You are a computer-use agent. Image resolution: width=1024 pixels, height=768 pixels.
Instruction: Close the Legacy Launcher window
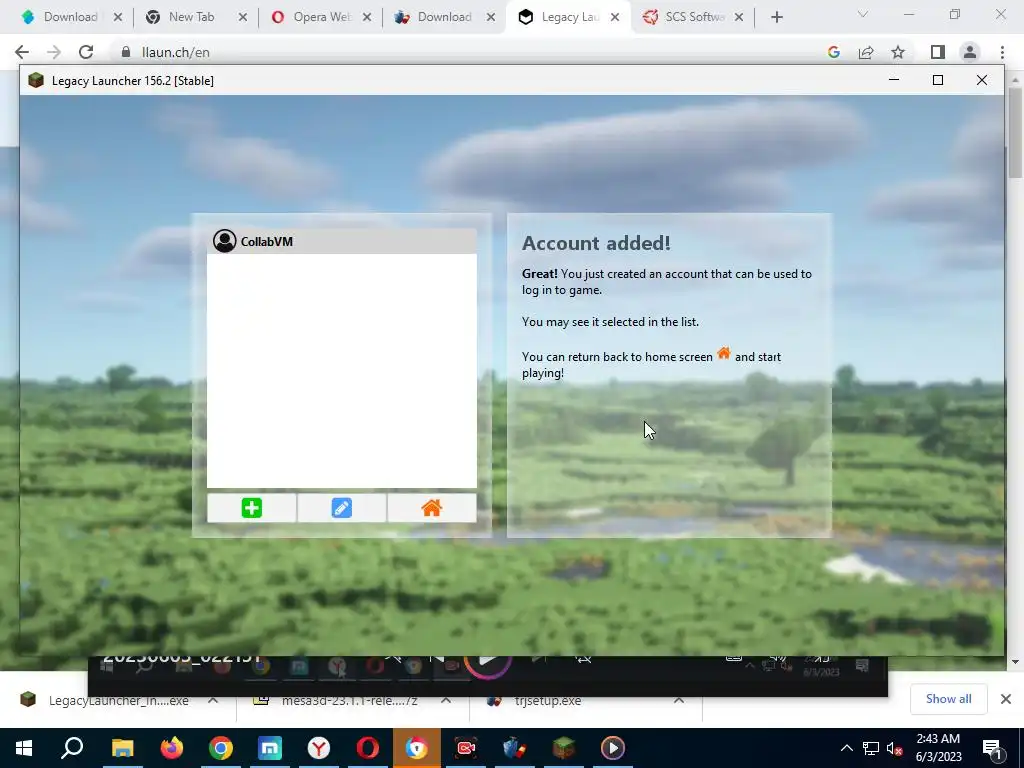coord(982,80)
